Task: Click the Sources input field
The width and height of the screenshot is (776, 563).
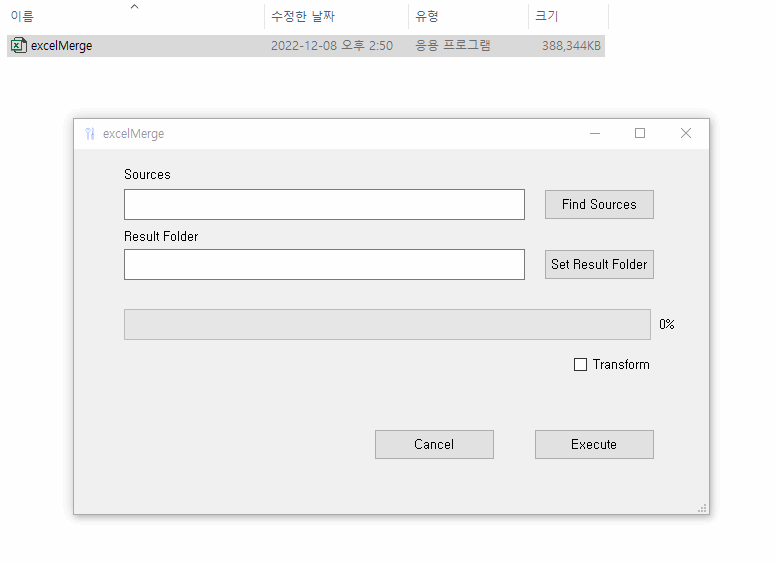Action: tap(324, 204)
